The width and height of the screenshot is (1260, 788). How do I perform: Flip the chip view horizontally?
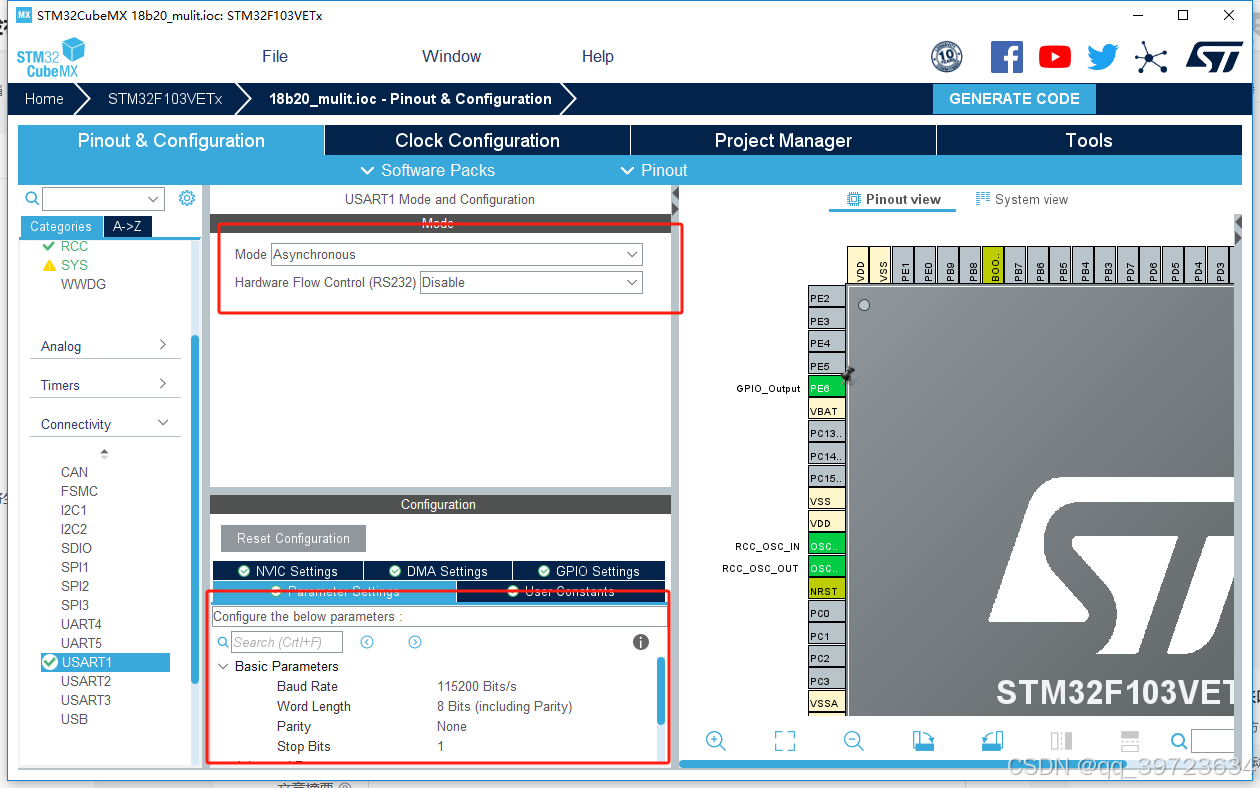[x=1061, y=741]
